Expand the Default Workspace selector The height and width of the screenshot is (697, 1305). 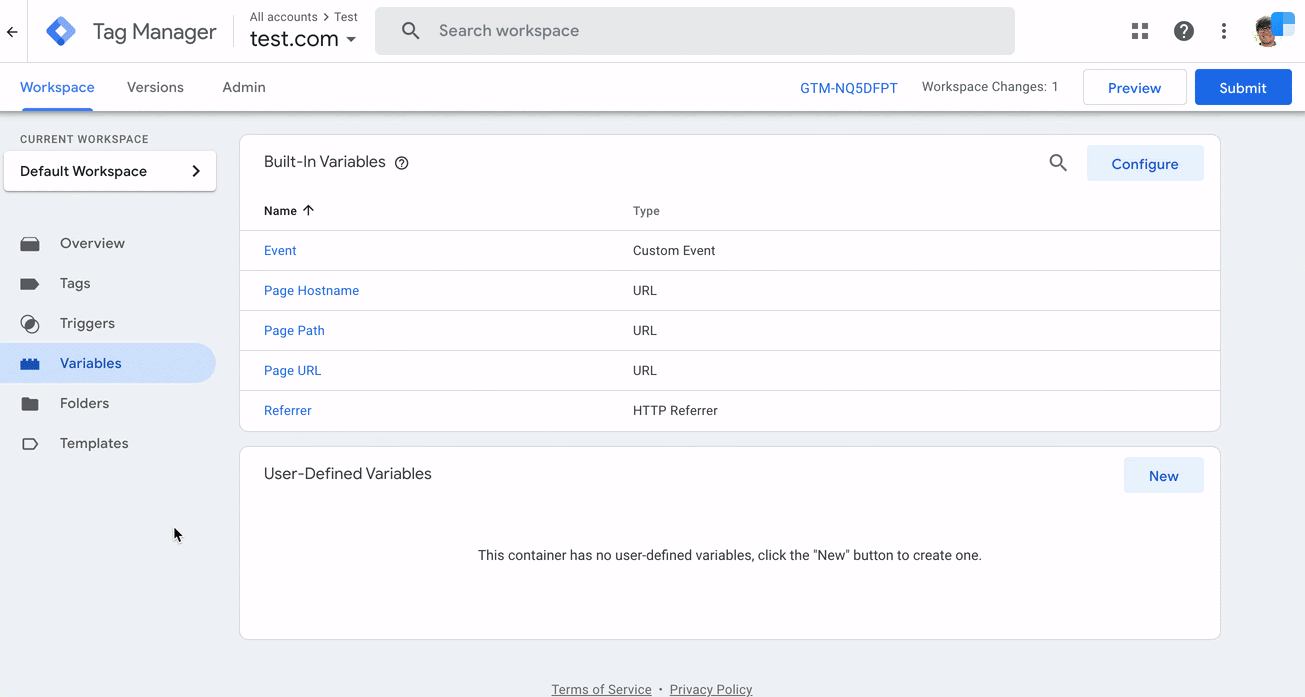(110, 171)
